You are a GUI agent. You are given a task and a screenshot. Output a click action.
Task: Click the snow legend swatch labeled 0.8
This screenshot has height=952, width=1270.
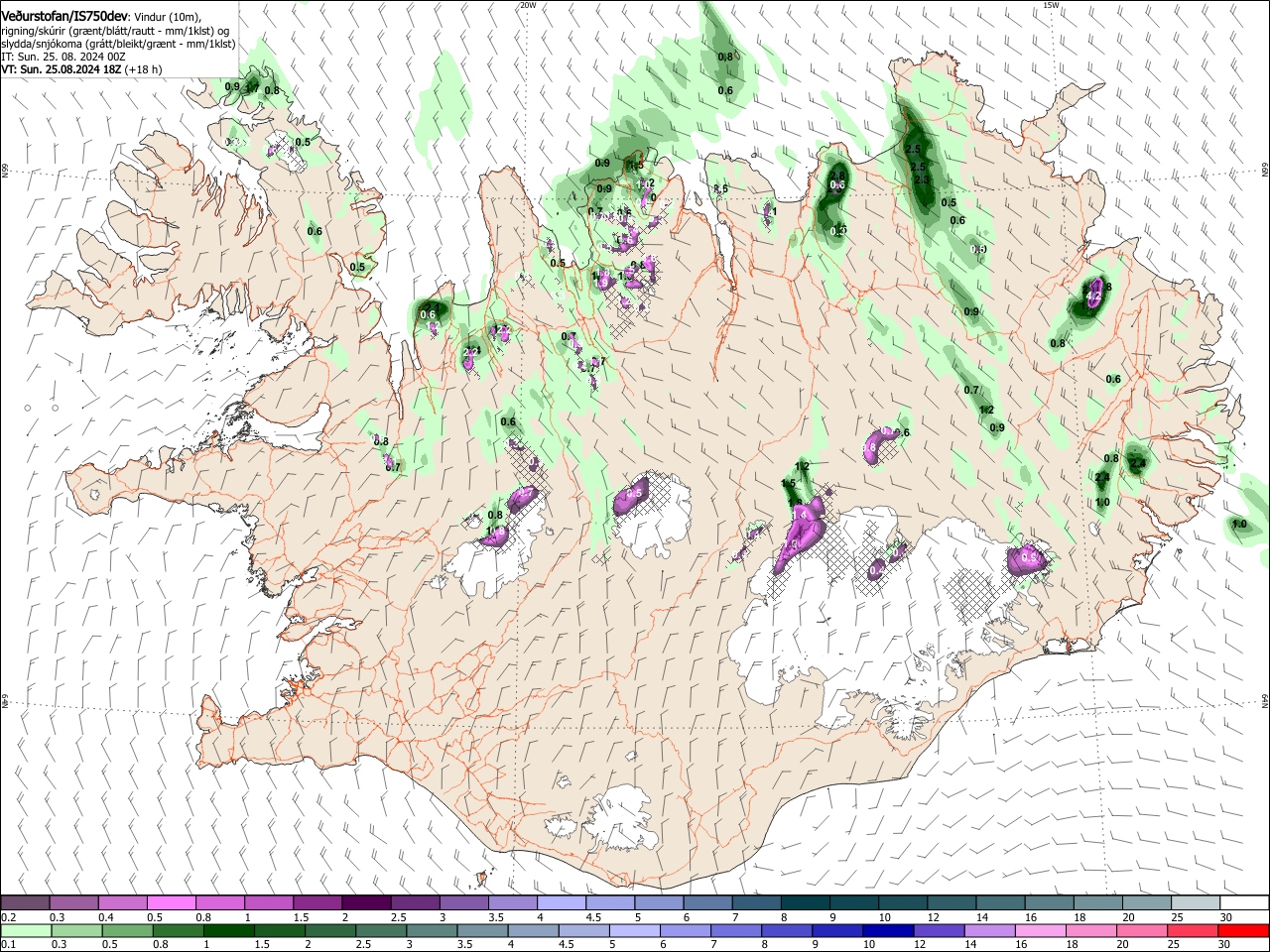click(x=220, y=902)
